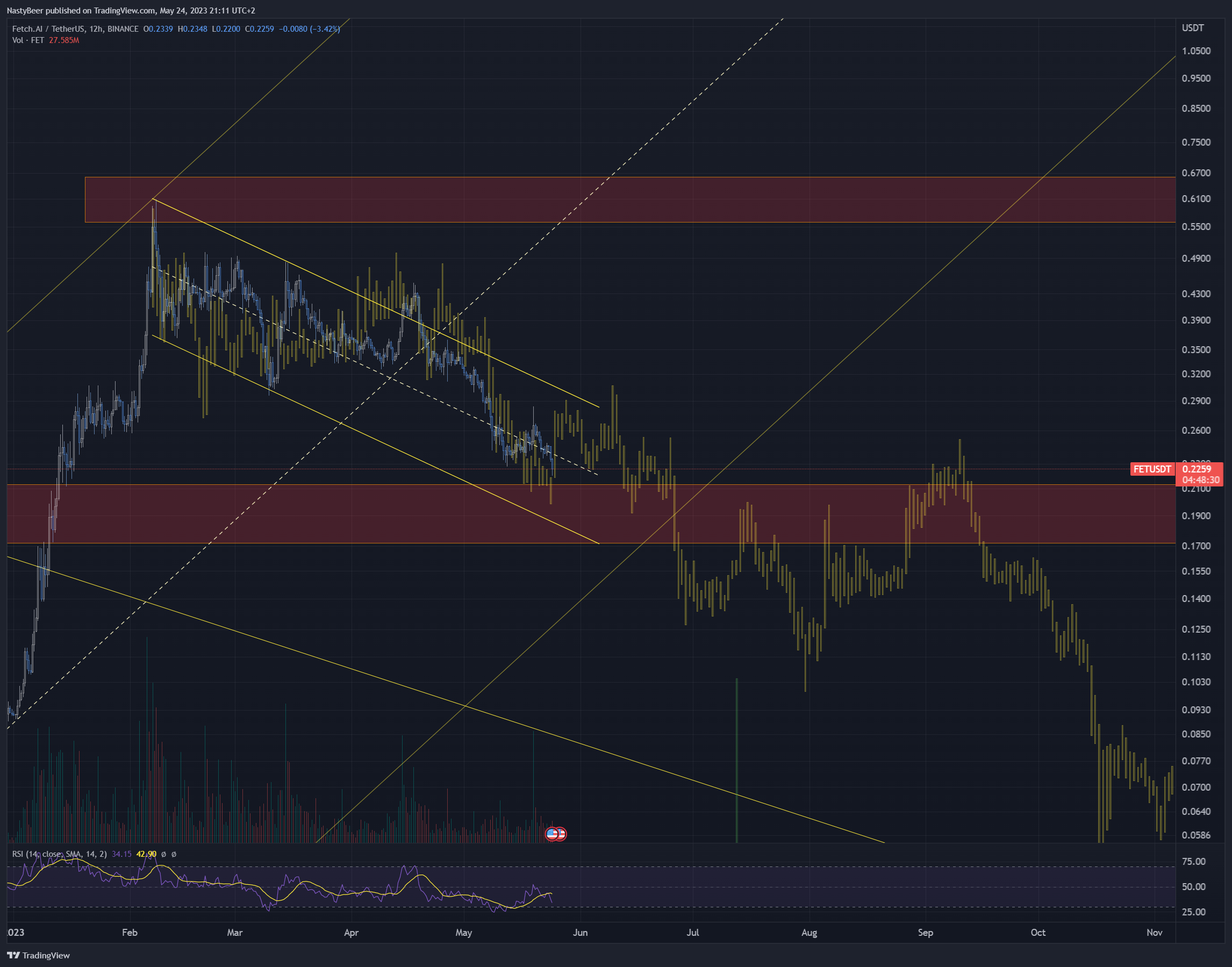The width and height of the screenshot is (1232, 967).
Task: Click the USDT currency label on the price axis
Action: coord(1193,28)
